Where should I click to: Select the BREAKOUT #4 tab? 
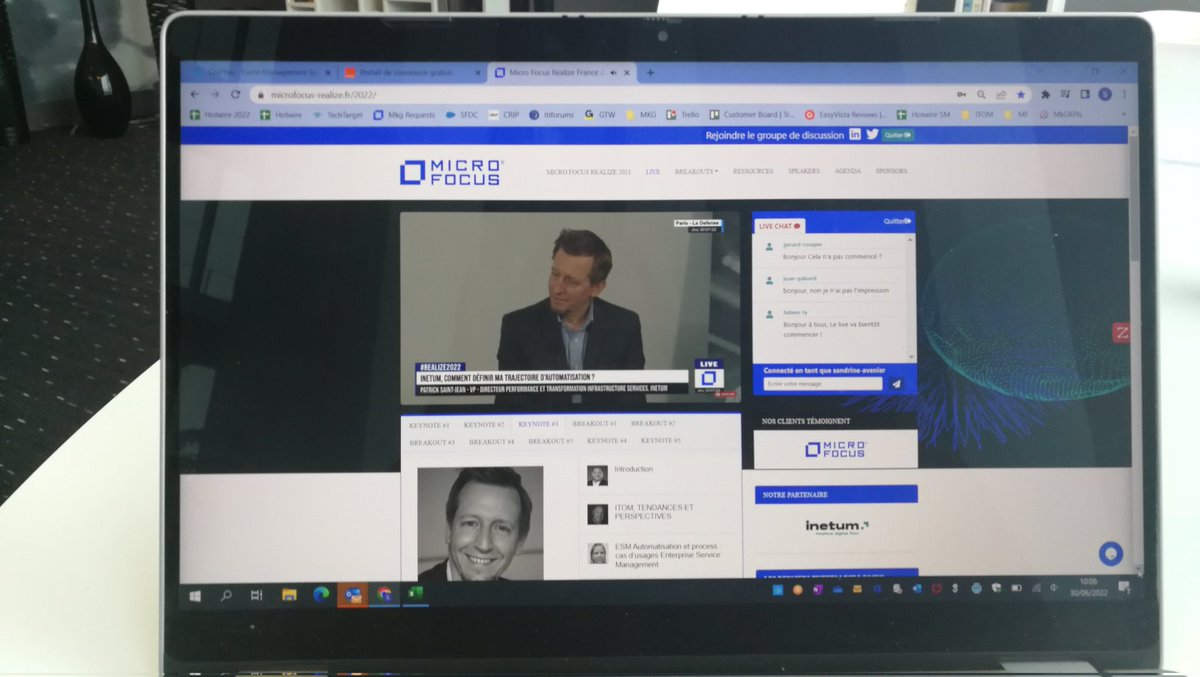491,441
